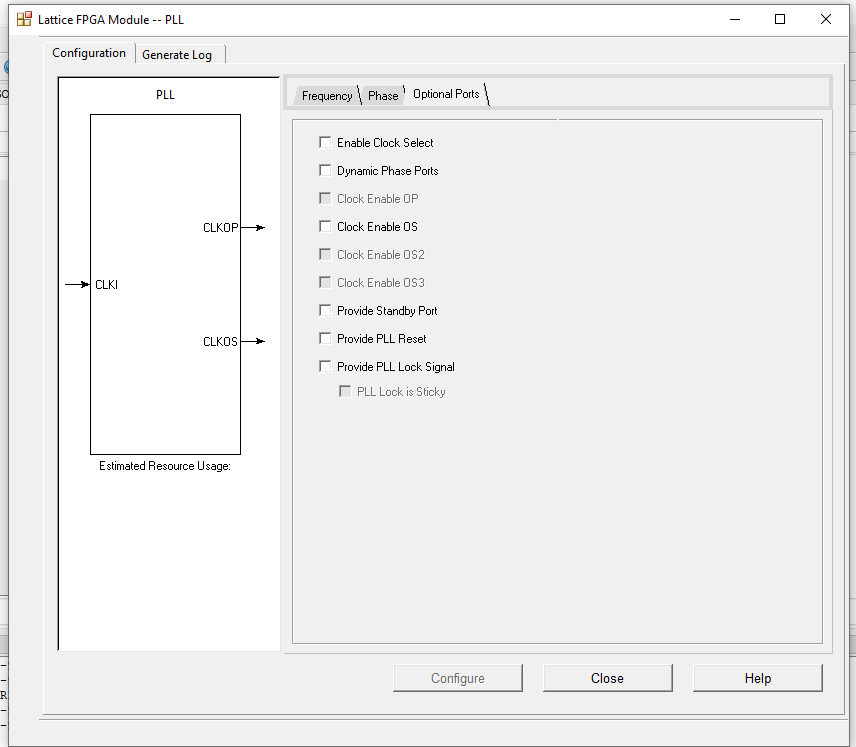Select the Optional Ports tab
Image resolution: width=856 pixels, height=747 pixels.
click(446, 94)
